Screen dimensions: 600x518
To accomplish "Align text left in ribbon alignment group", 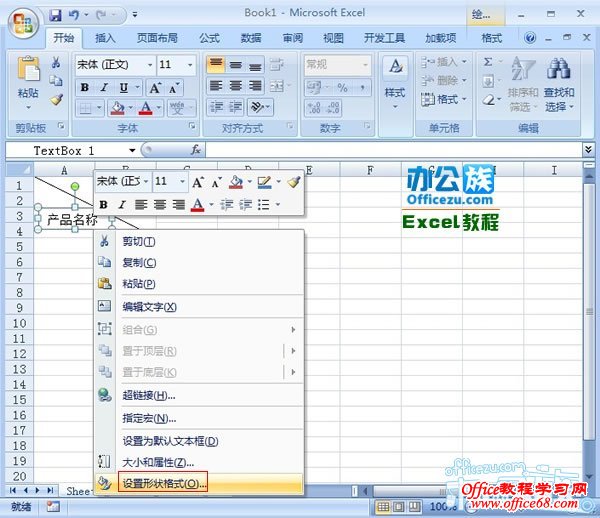I will [x=216, y=86].
